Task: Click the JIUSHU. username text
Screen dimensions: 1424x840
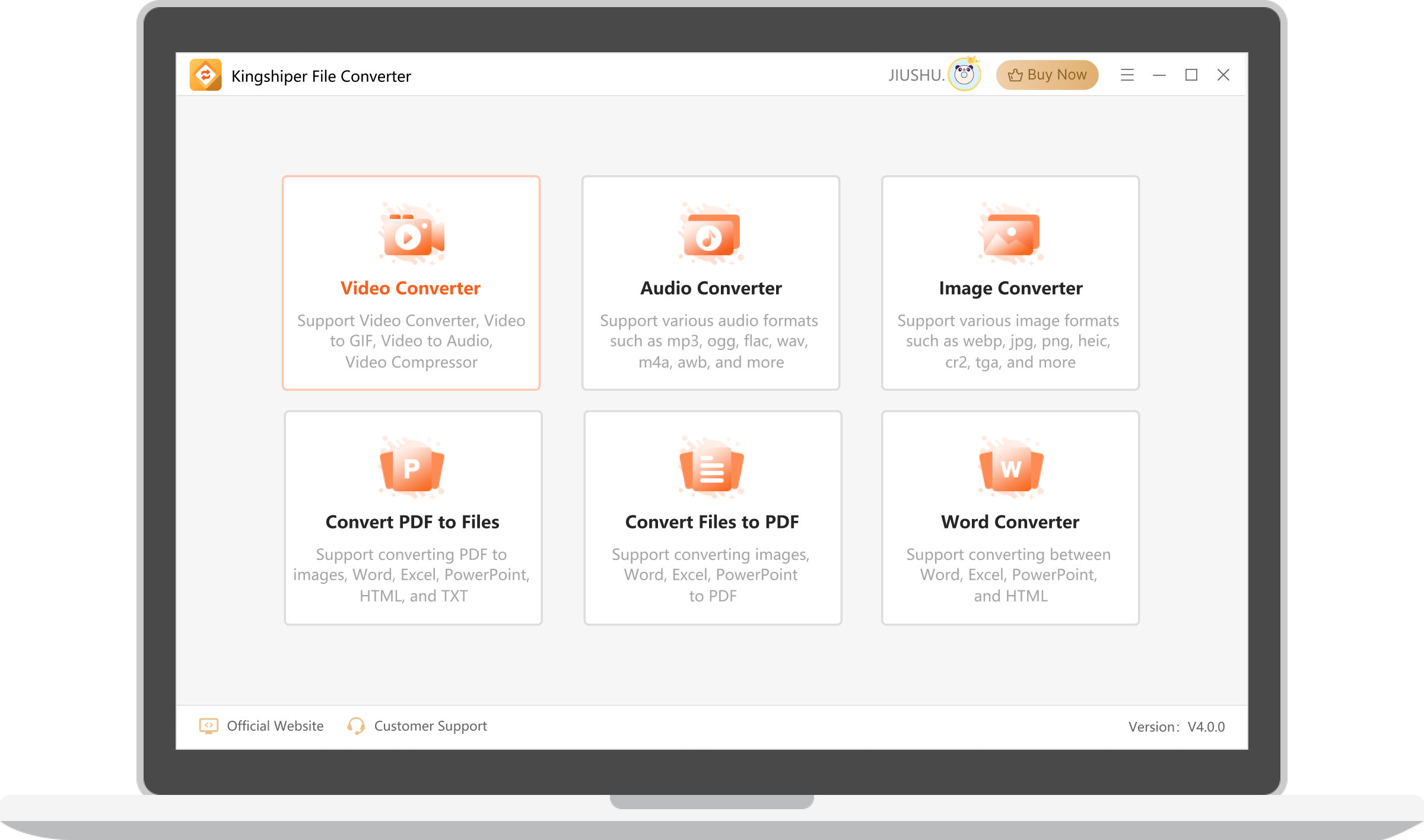Action: coord(916,75)
